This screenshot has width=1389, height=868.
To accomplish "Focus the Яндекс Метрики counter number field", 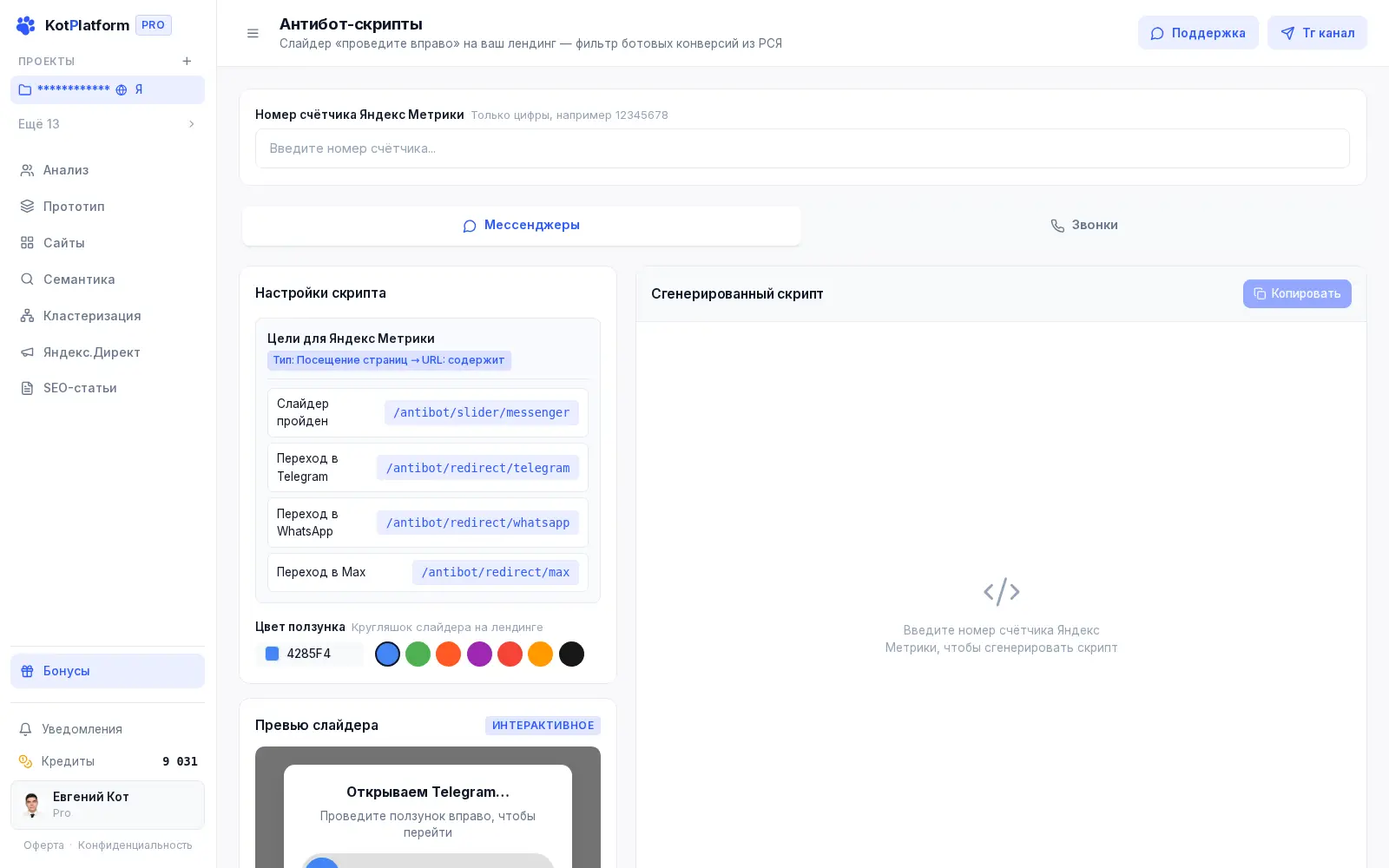I will coord(802,148).
